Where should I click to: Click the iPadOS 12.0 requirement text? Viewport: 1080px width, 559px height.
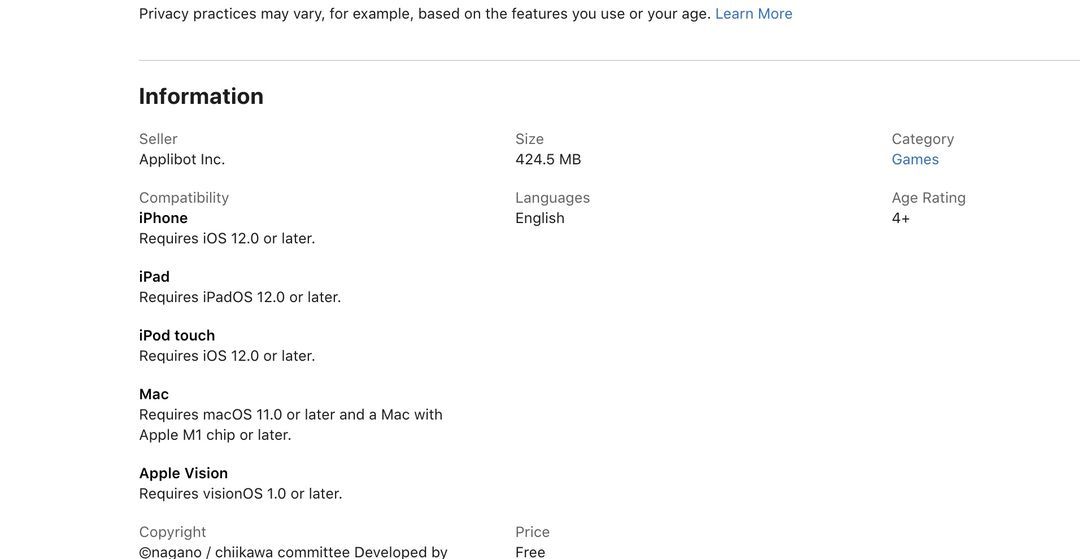click(240, 297)
